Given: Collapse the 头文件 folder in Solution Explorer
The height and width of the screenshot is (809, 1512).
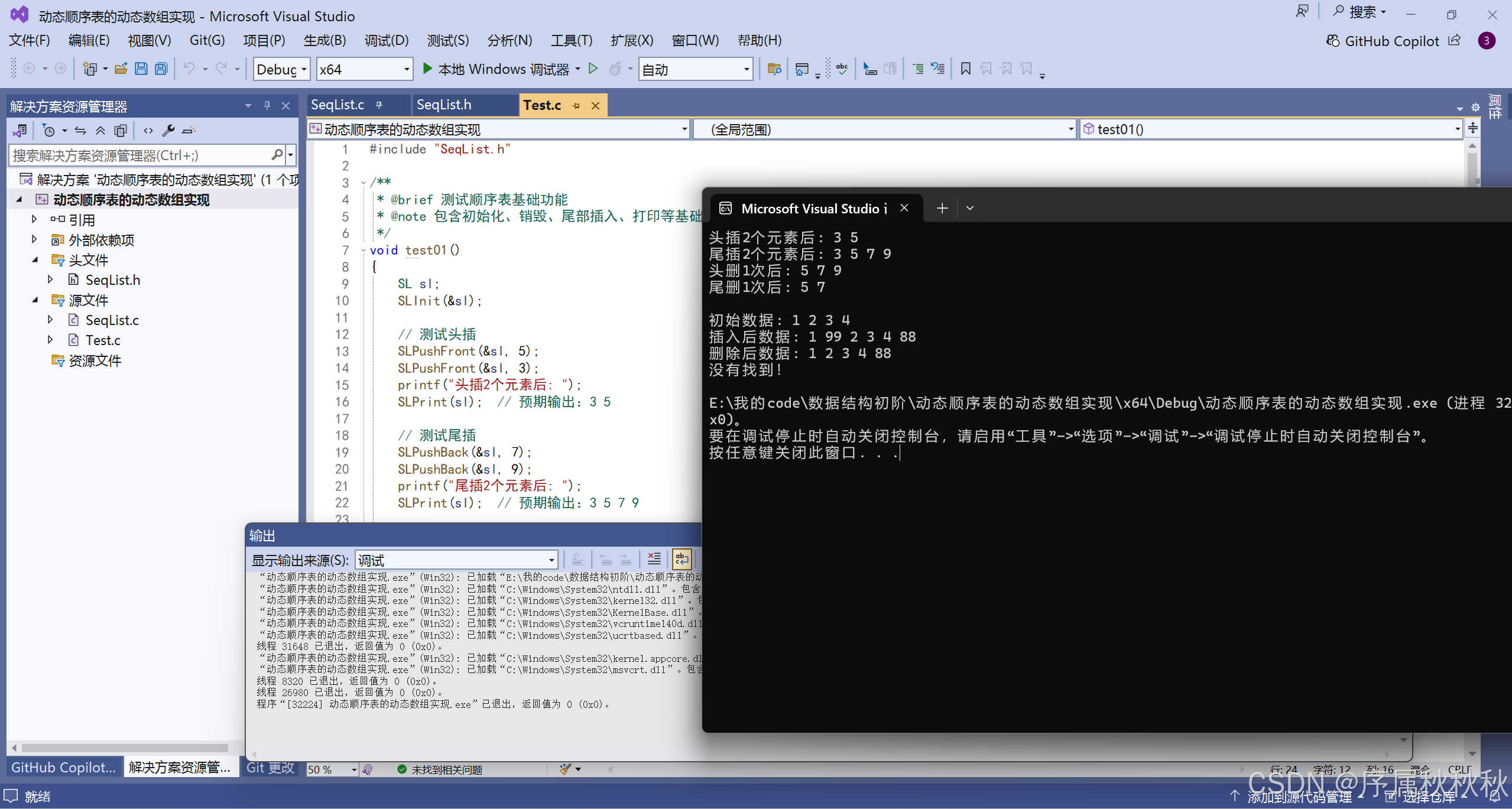Looking at the screenshot, I should point(35,259).
